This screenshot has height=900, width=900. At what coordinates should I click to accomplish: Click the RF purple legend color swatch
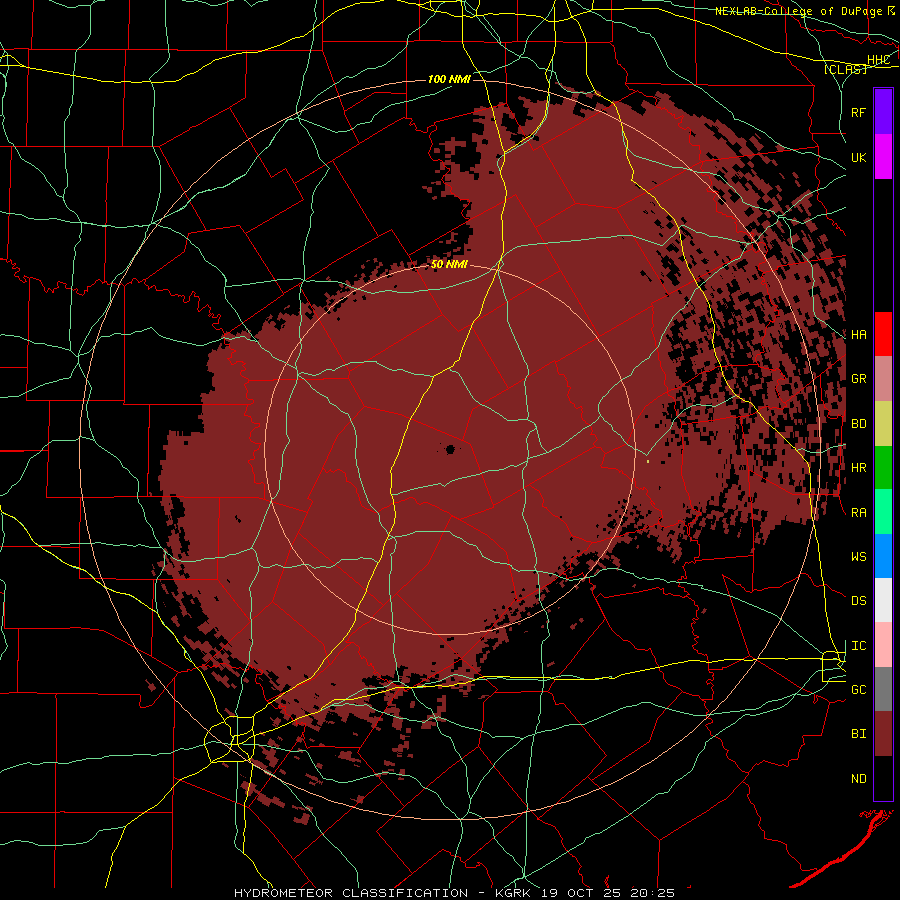point(883,112)
